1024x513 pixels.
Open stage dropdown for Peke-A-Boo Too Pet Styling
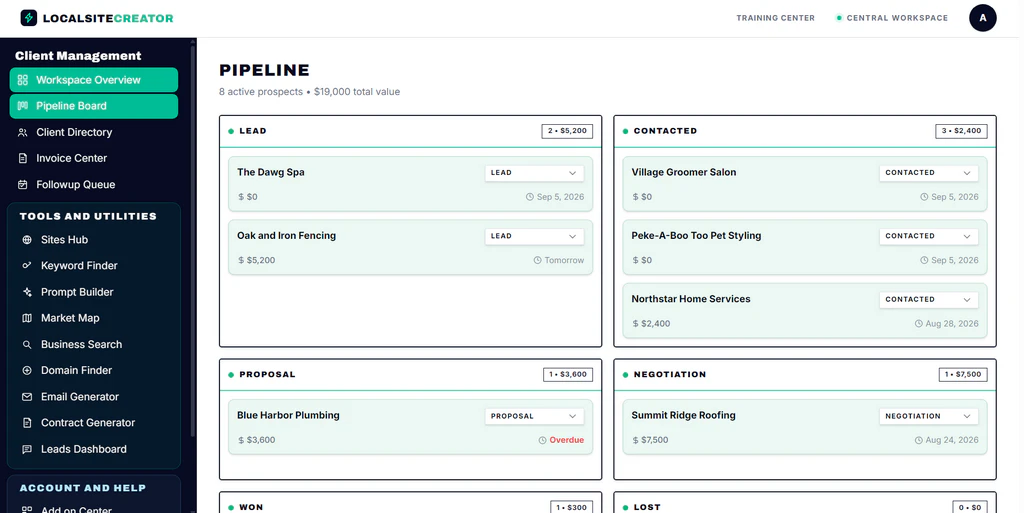click(x=928, y=236)
